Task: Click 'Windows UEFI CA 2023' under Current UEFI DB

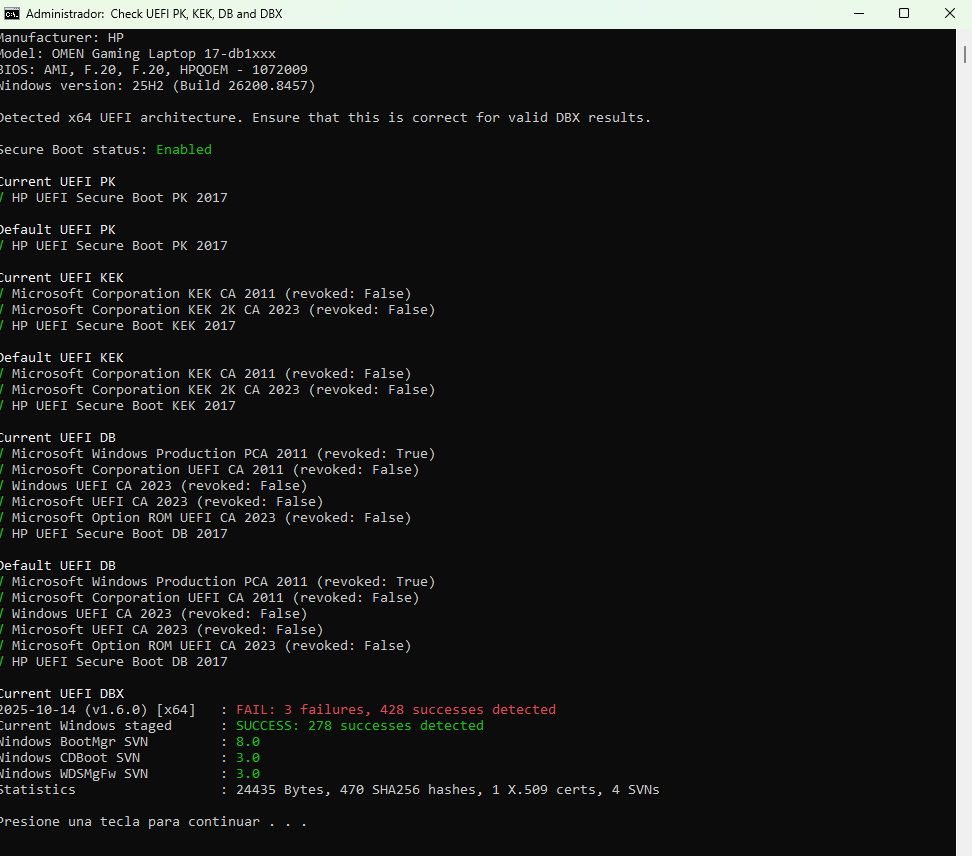Action: point(92,485)
